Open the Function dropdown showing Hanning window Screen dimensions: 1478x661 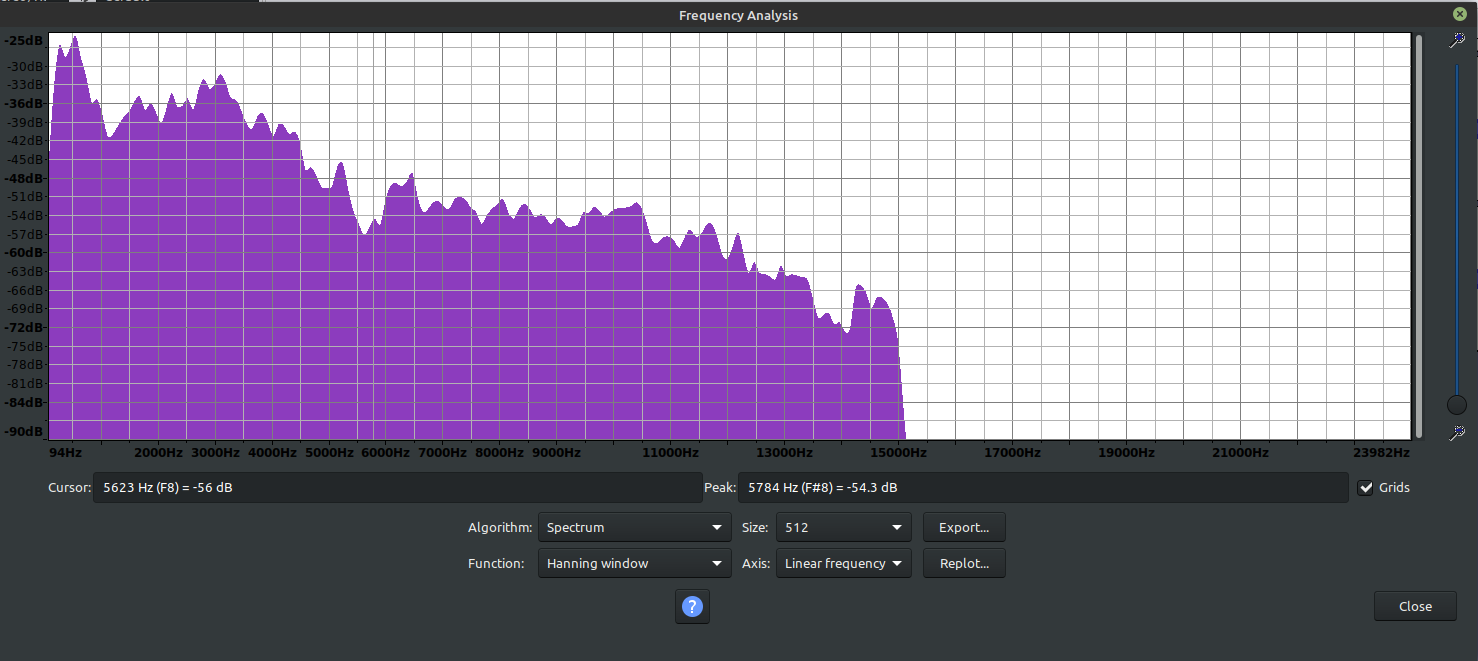pos(635,563)
